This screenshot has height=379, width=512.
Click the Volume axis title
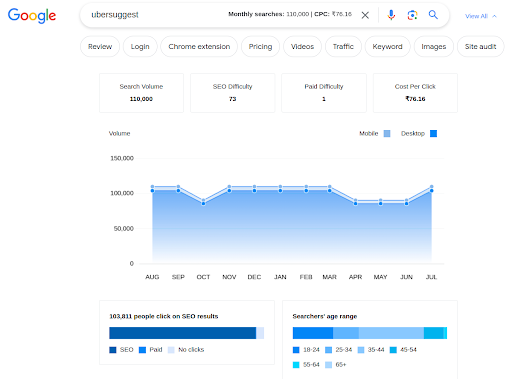119,133
